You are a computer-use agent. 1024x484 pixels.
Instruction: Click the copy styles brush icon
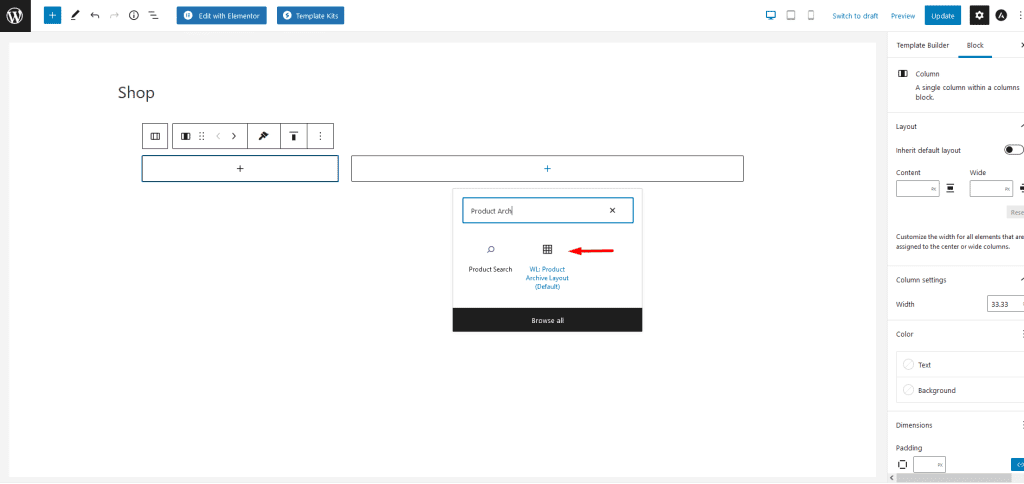click(263, 136)
